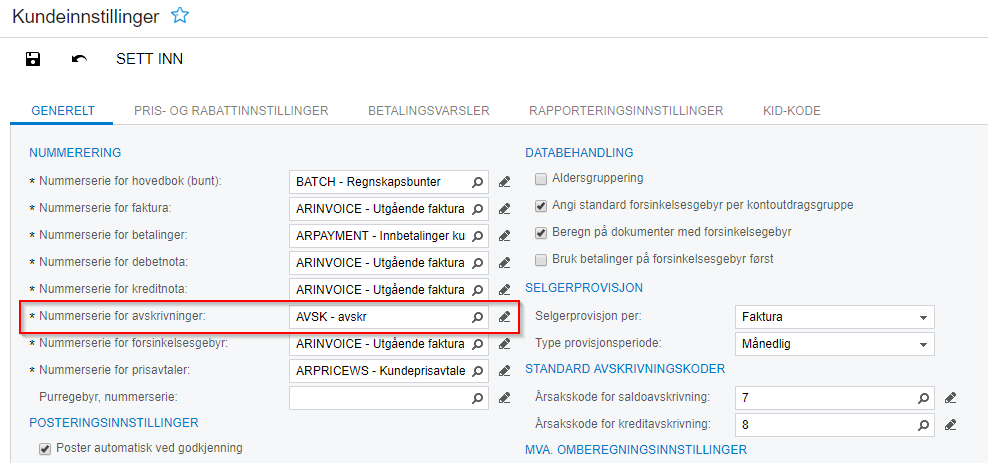Click the Nummerserie for debetnota input field

(389, 263)
